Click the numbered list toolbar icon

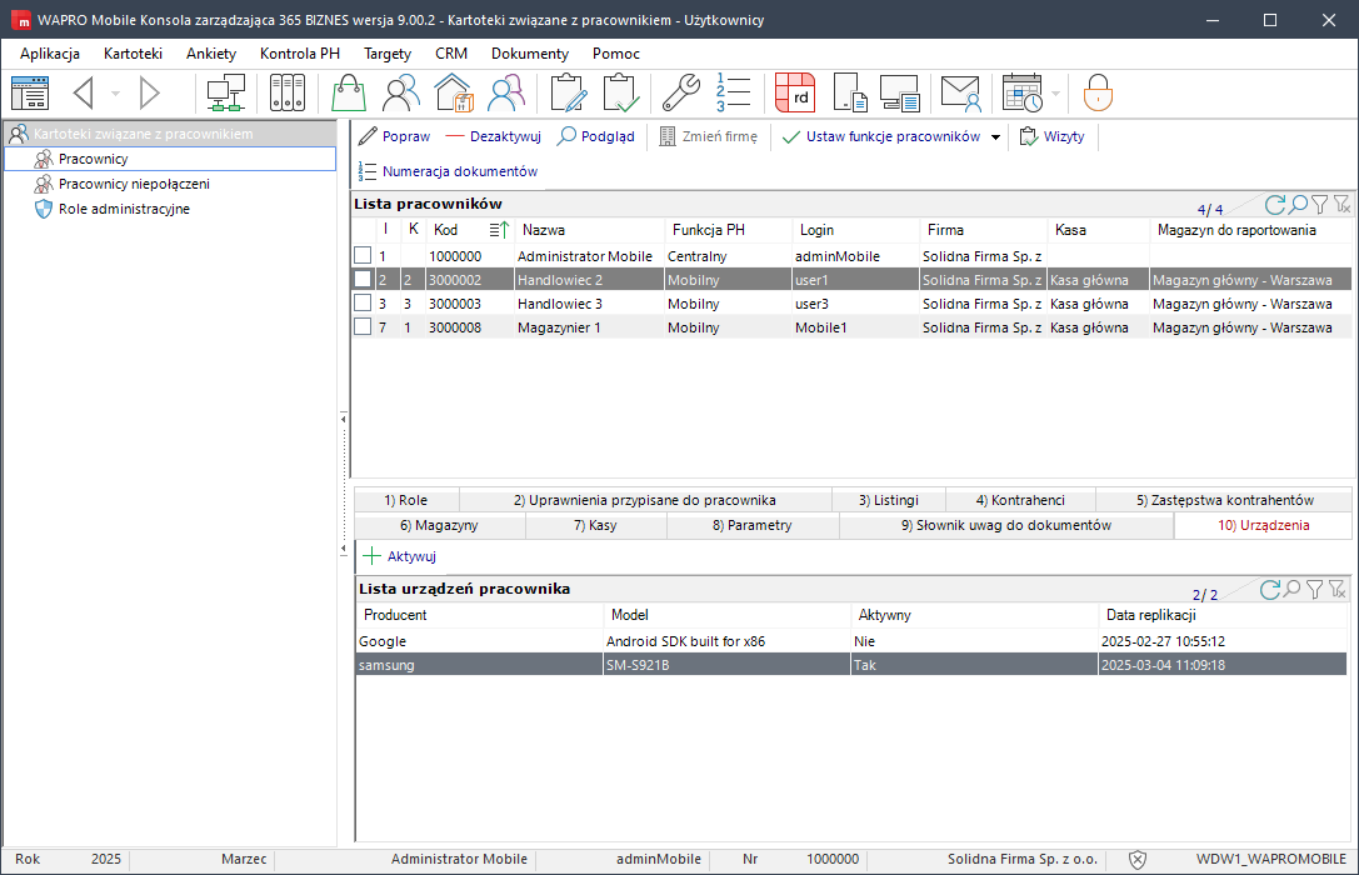coord(733,93)
